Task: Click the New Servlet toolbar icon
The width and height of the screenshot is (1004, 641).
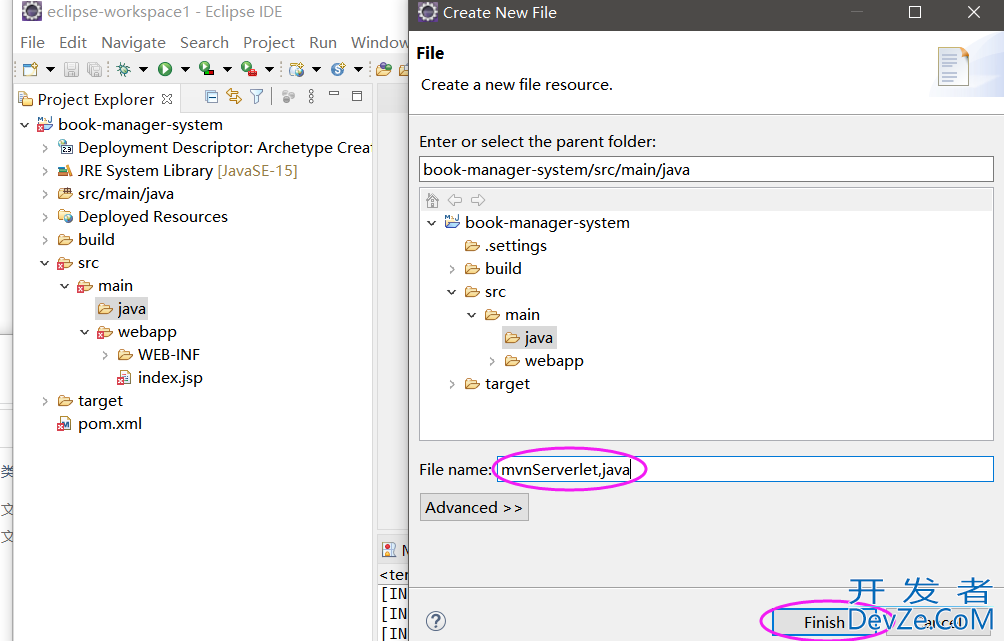Action: coord(338,69)
